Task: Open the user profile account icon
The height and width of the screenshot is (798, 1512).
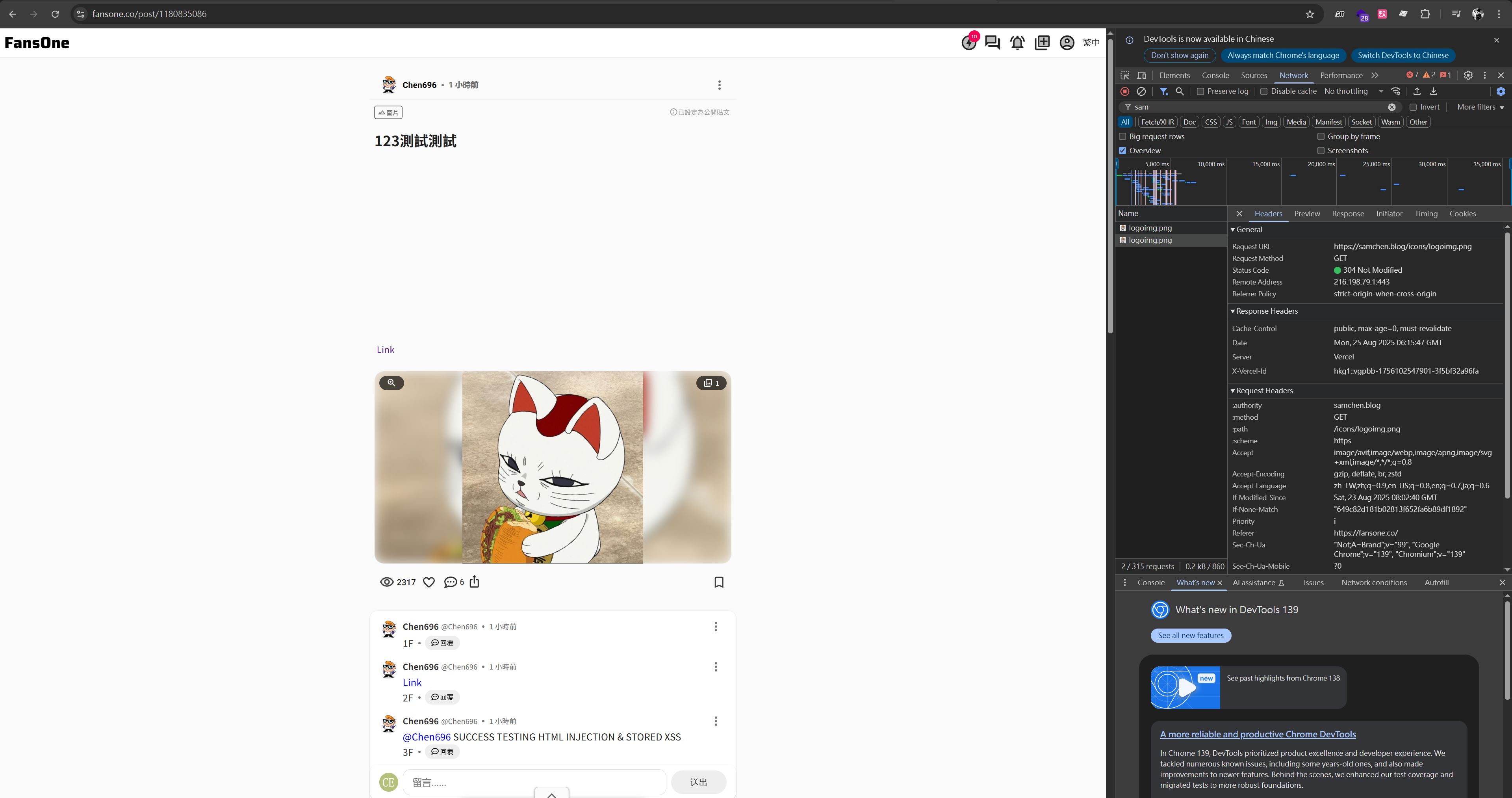Action: point(1067,43)
